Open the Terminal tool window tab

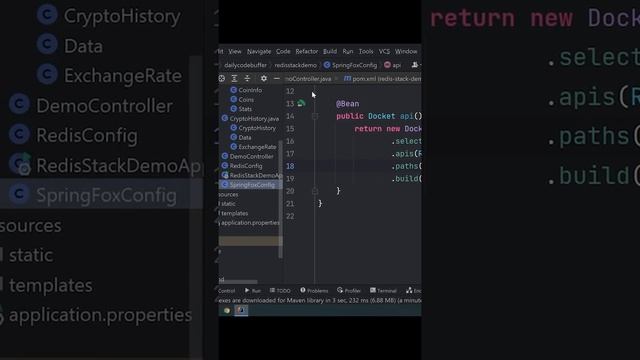pos(383,291)
